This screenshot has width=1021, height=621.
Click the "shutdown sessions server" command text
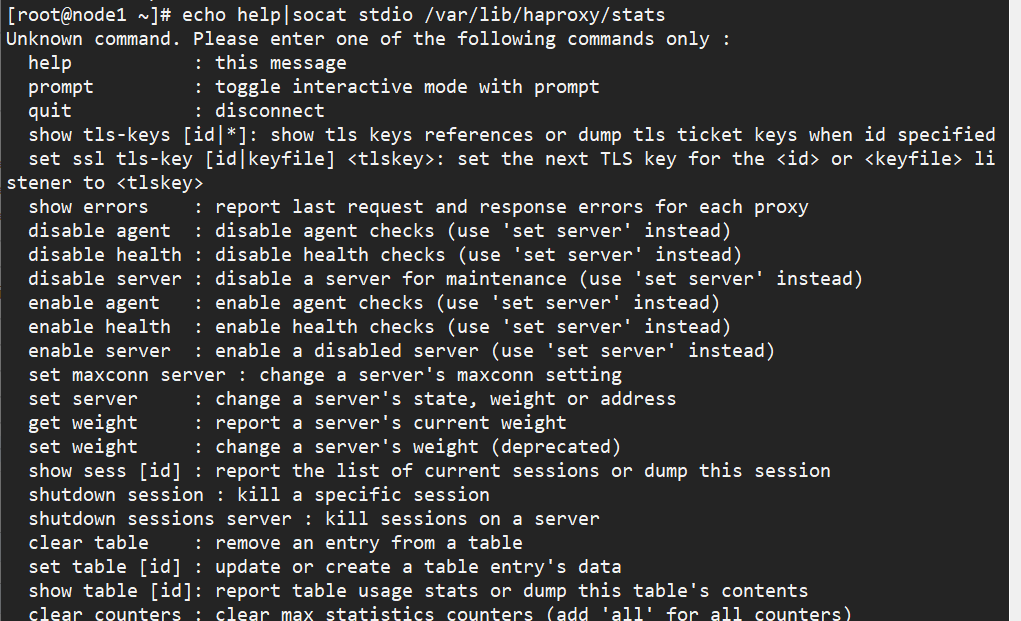pyautogui.click(x=160, y=519)
